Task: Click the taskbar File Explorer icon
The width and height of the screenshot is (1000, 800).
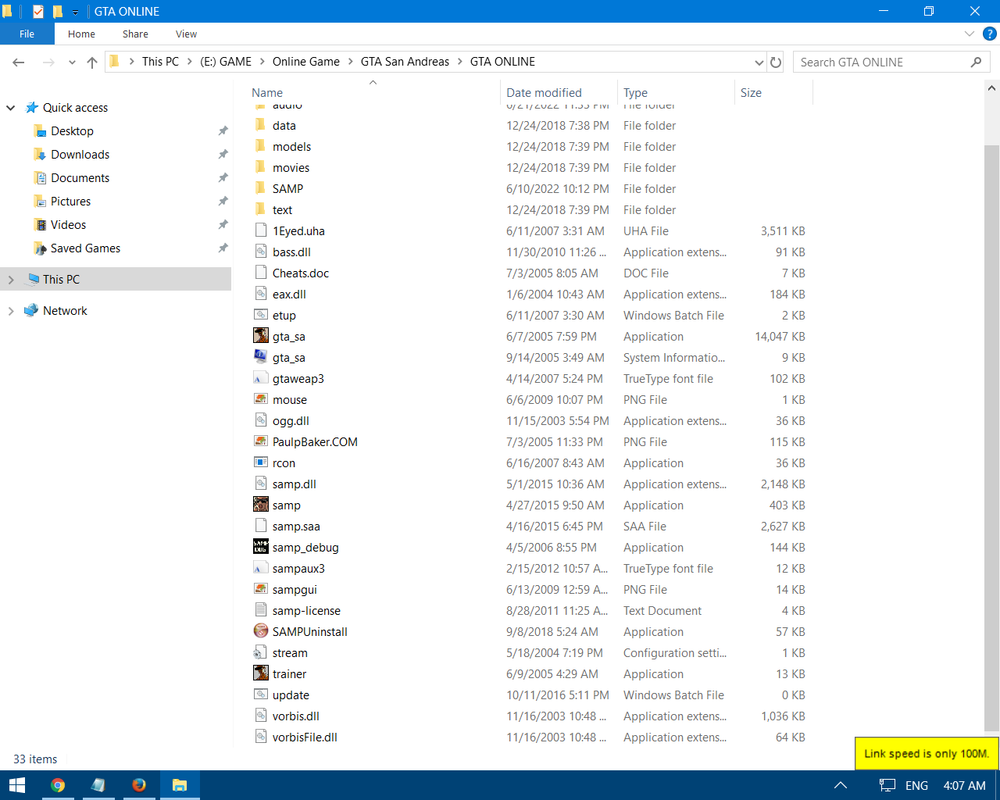Action: (179, 785)
